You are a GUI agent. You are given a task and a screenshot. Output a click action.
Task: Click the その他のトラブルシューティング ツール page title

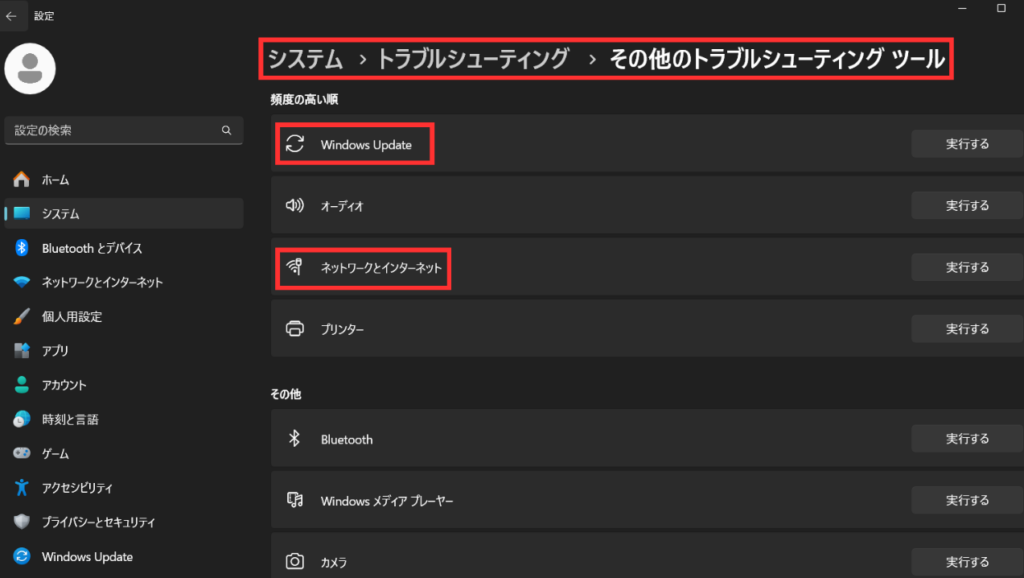point(777,59)
